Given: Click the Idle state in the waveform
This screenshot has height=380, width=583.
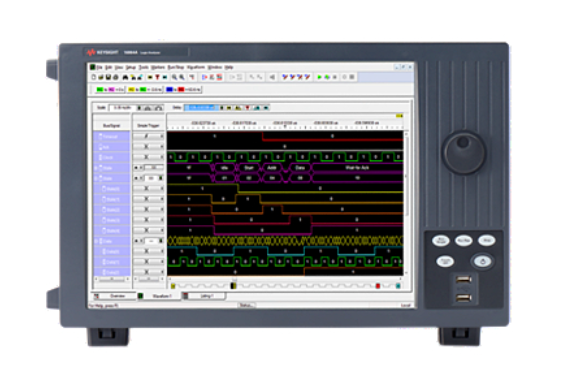Looking at the screenshot, I should pos(224,168).
